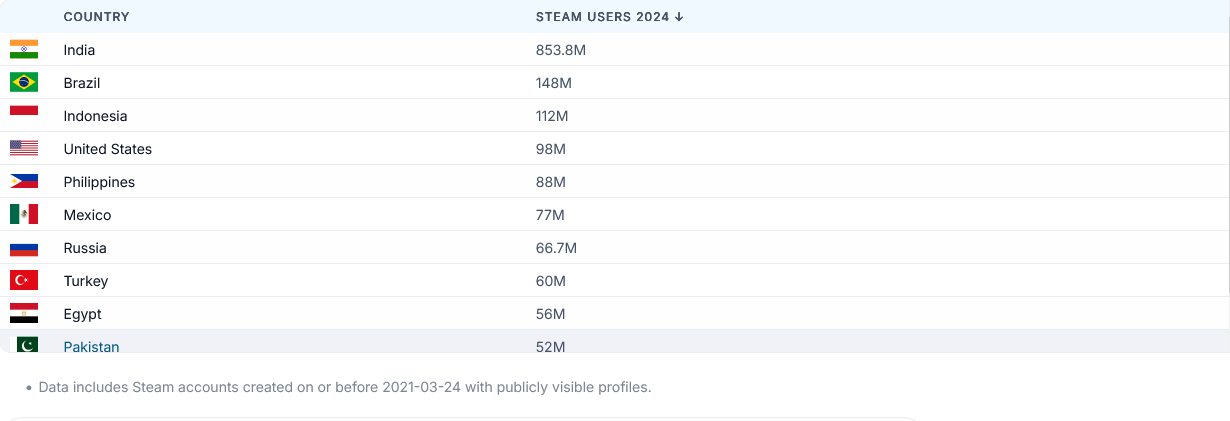Image resolution: width=1230 pixels, height=421 pixels.
Task: Click the Philippines flag icon
Action: click(x=24, y=182)
